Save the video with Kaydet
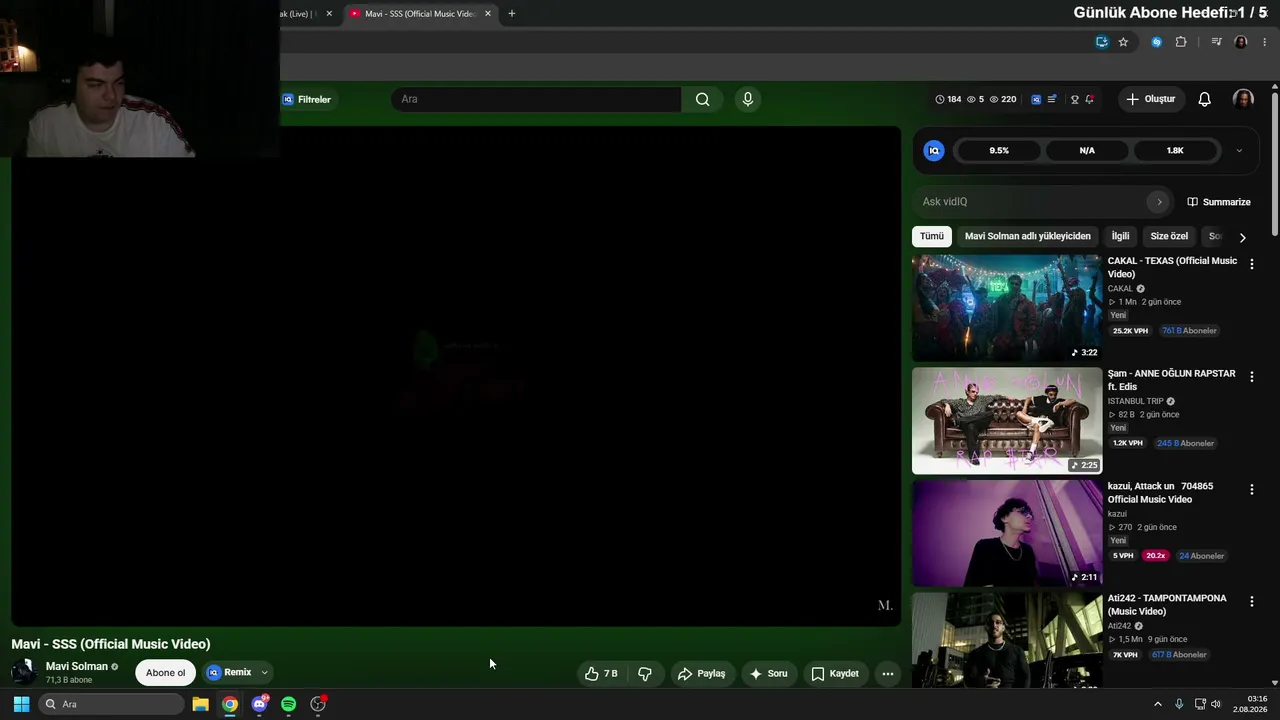The height and width of the screenshot is (720, 1280). (835, 674)
